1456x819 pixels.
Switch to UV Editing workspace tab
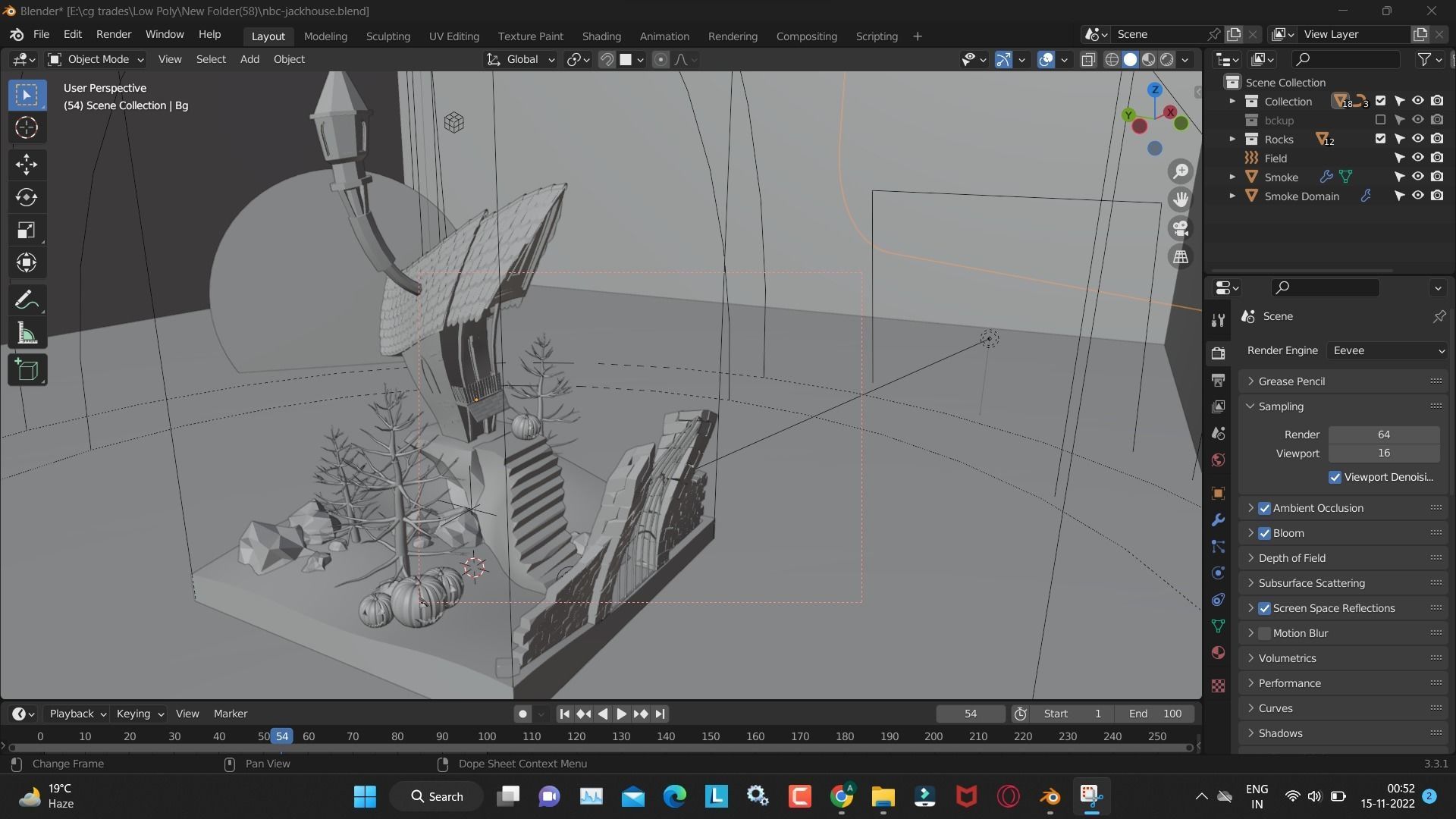point(453,36)
